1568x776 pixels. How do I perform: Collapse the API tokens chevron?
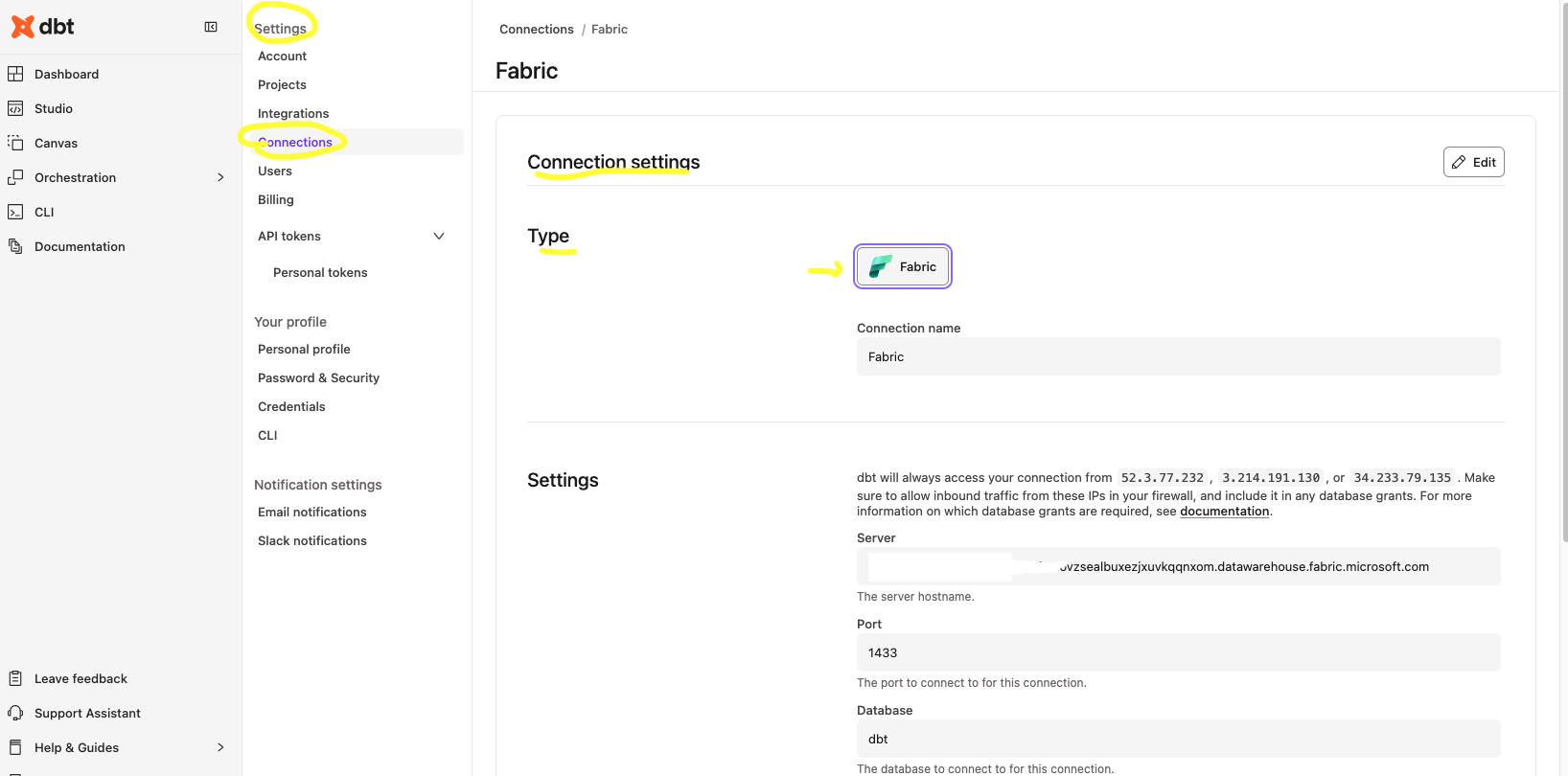point(439,236)
